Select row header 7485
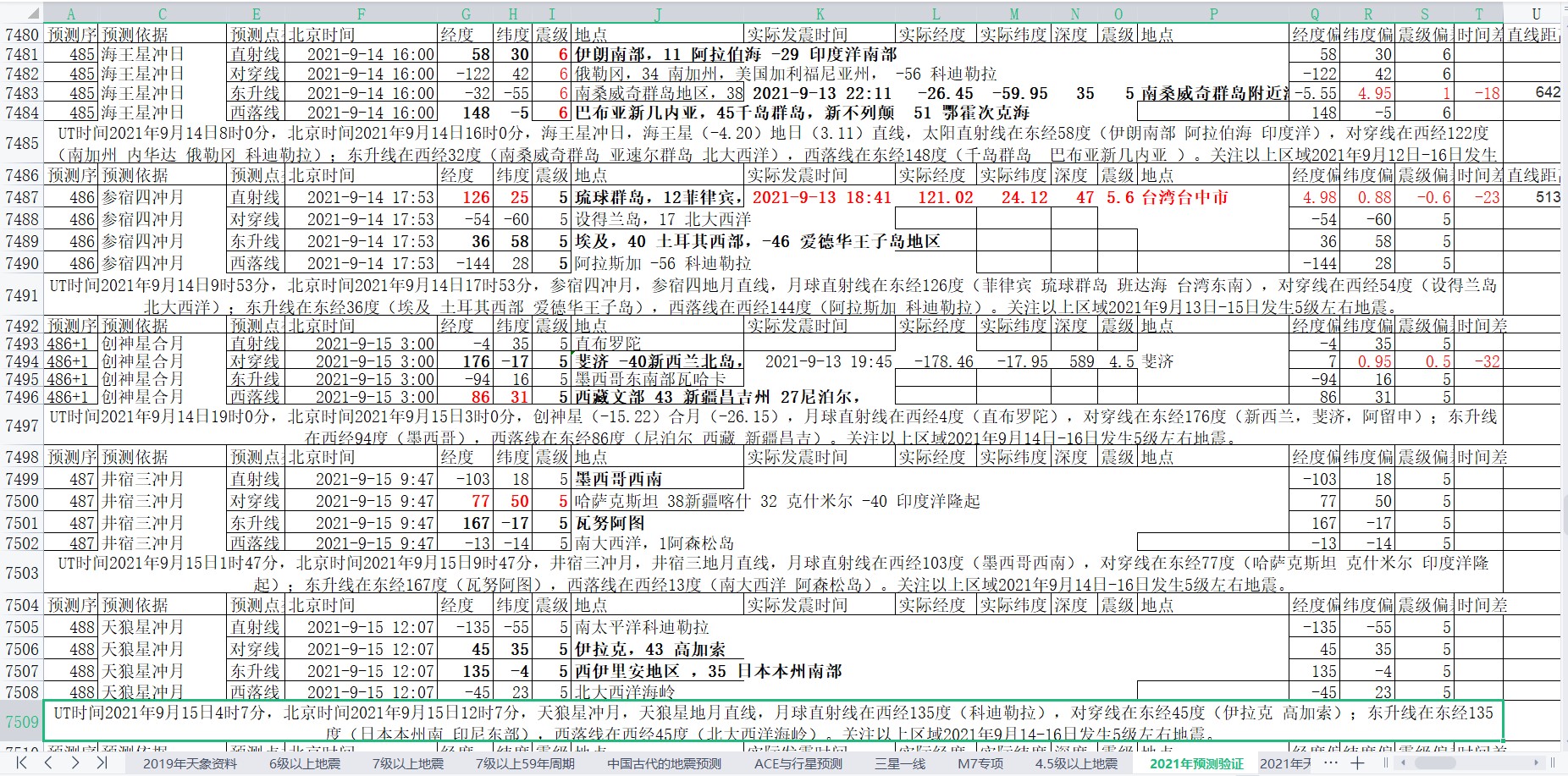This screenshot has width=1568, height=776. 21,143
